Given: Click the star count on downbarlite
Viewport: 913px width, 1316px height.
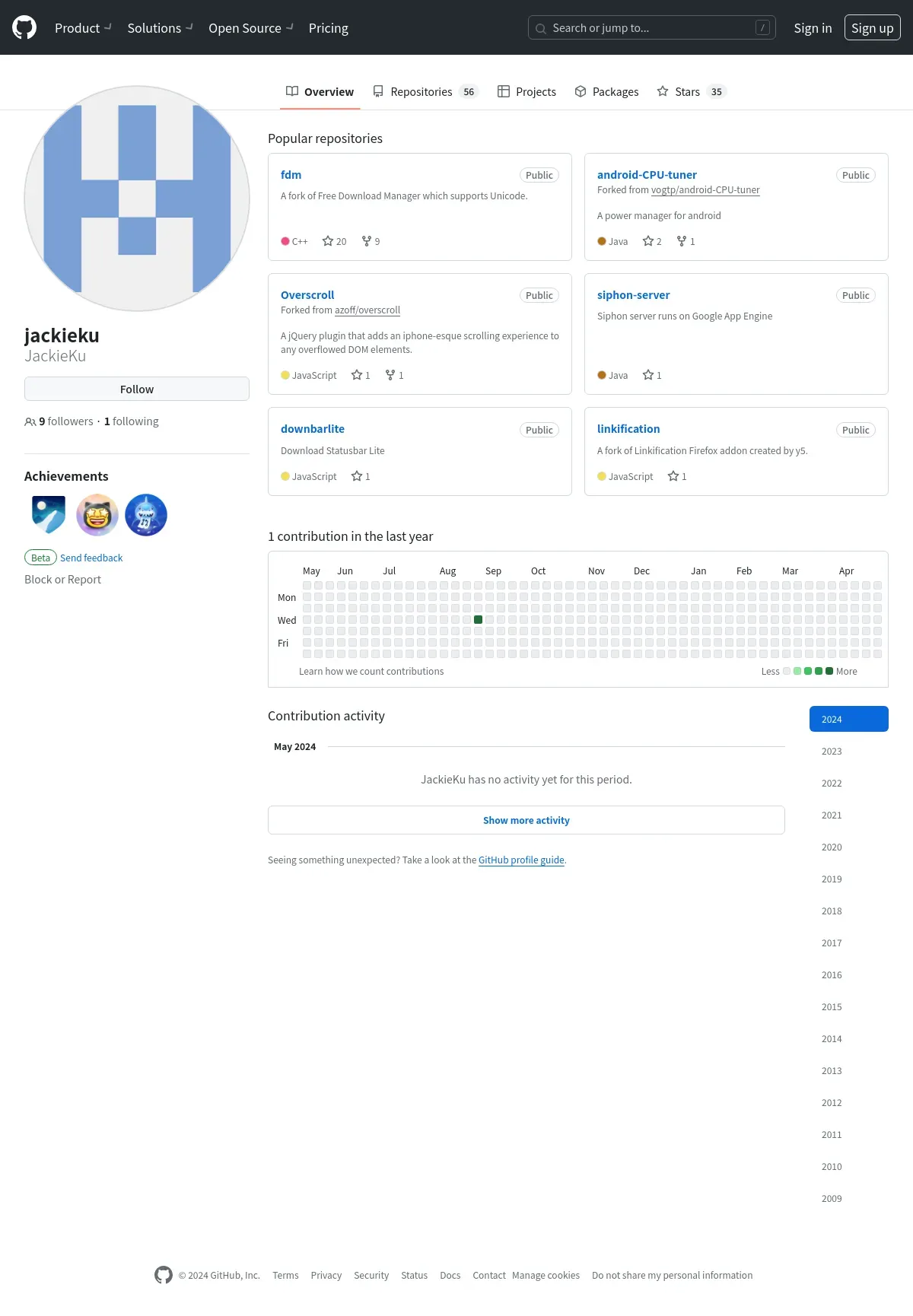Looking at the screenshot, I should click(361, 476).
